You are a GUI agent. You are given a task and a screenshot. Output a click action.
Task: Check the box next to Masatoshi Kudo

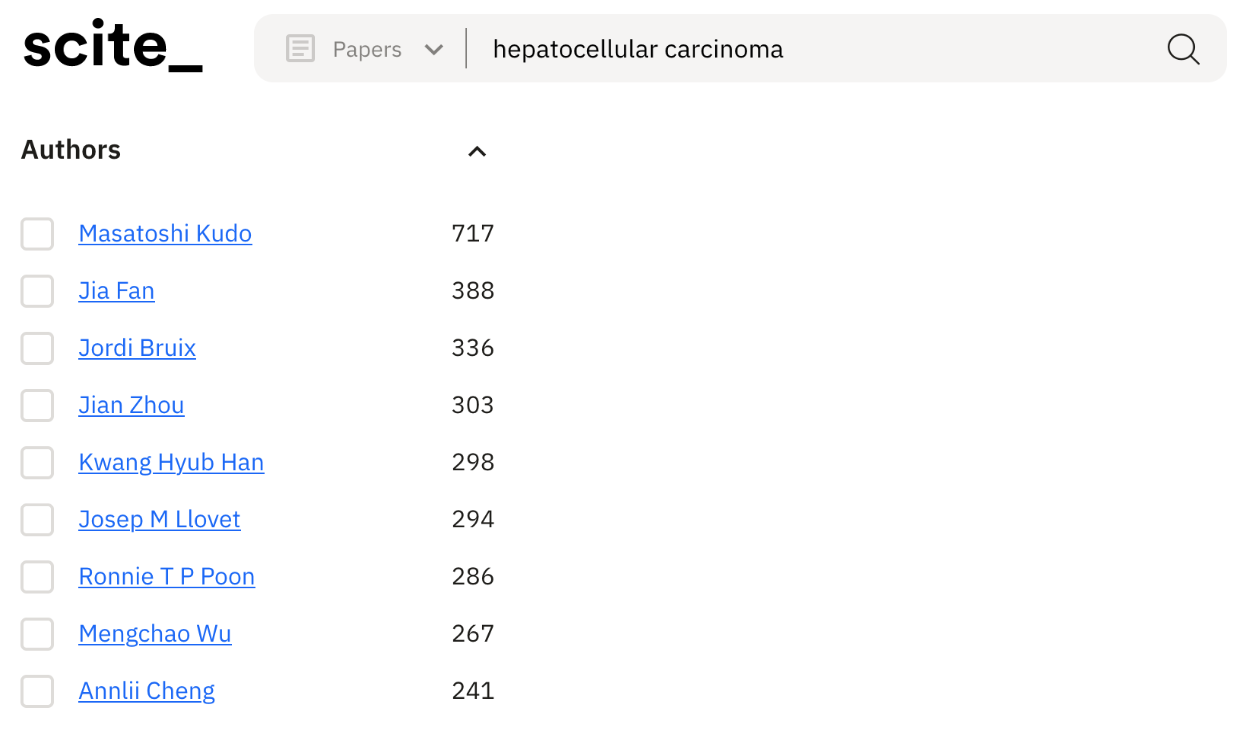[37, 233]
